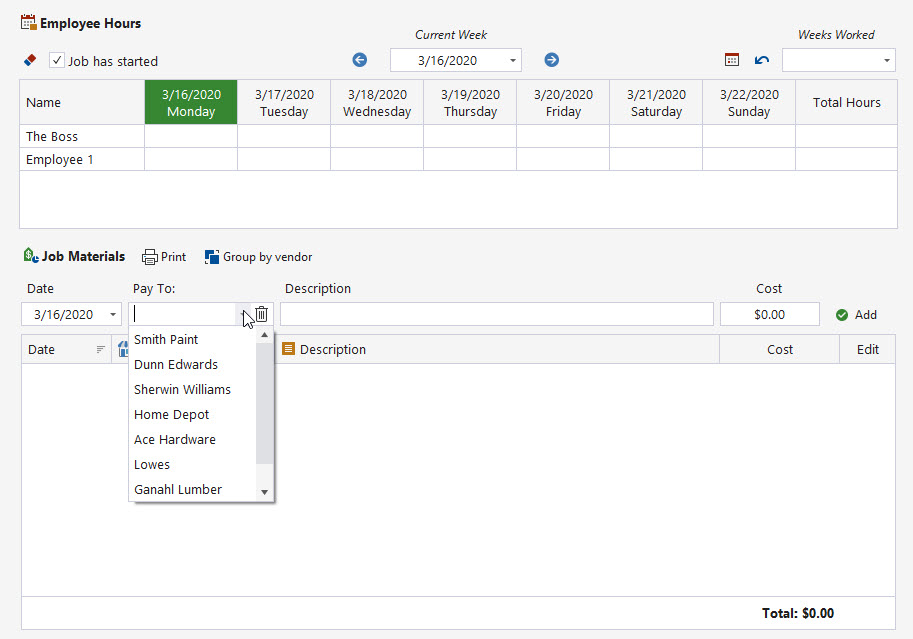913x639 pixels.
Task: Open the Date dropdown showing 3/16/2020
Action: 111,313
